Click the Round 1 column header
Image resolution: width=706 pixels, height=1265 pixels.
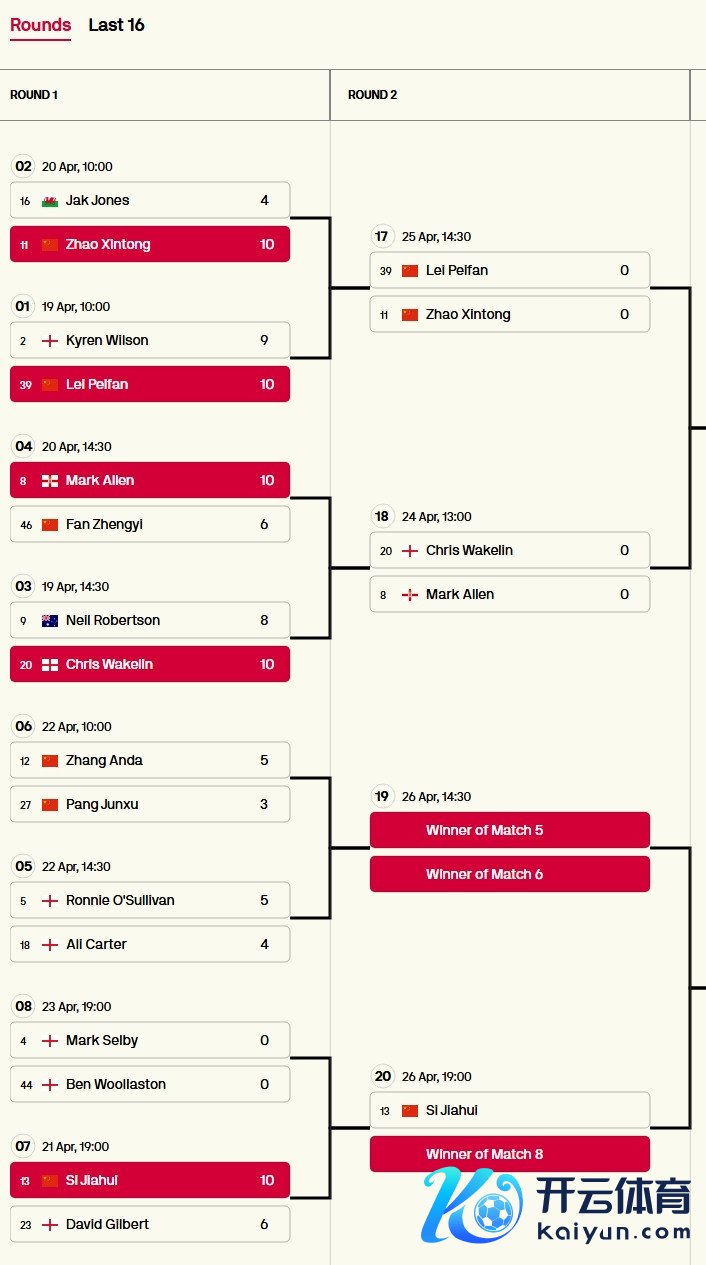pyautogui.click(x=34, y=95)
